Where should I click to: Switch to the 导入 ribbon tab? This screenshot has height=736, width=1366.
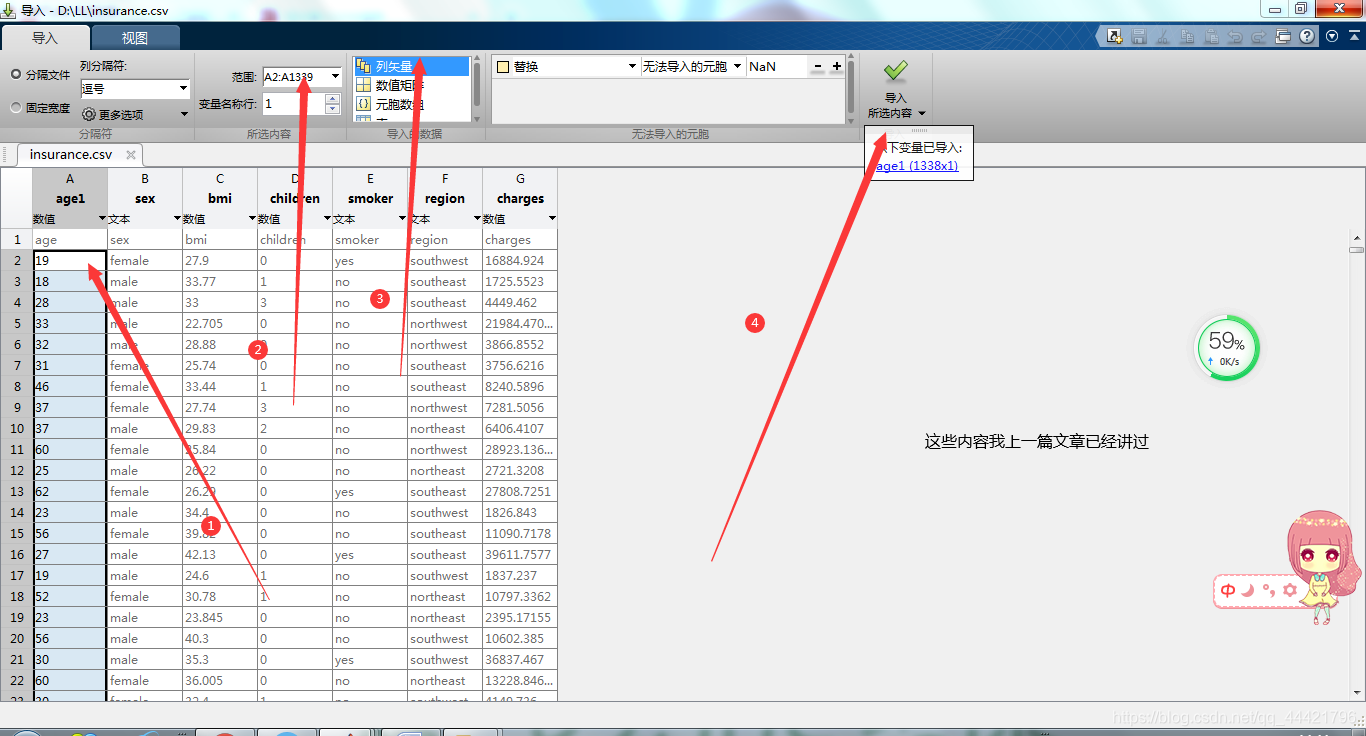pyautogui.click(x=45, y=38)
